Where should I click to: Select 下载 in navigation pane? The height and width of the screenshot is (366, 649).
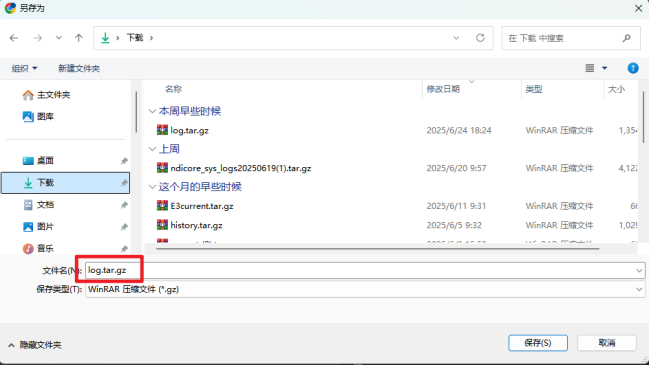65,183
